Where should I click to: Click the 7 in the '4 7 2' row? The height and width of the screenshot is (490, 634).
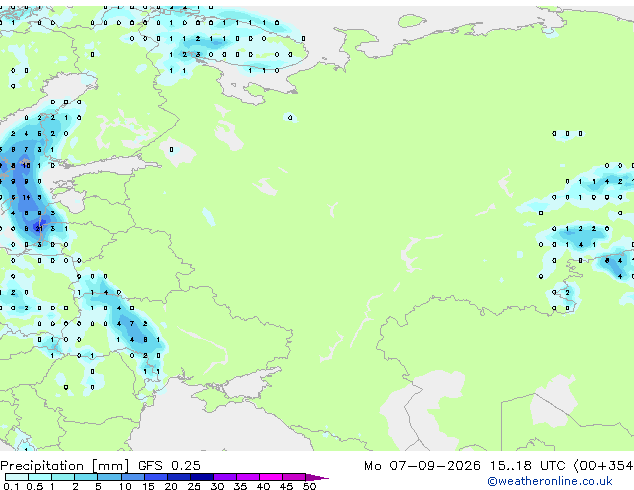132,324
